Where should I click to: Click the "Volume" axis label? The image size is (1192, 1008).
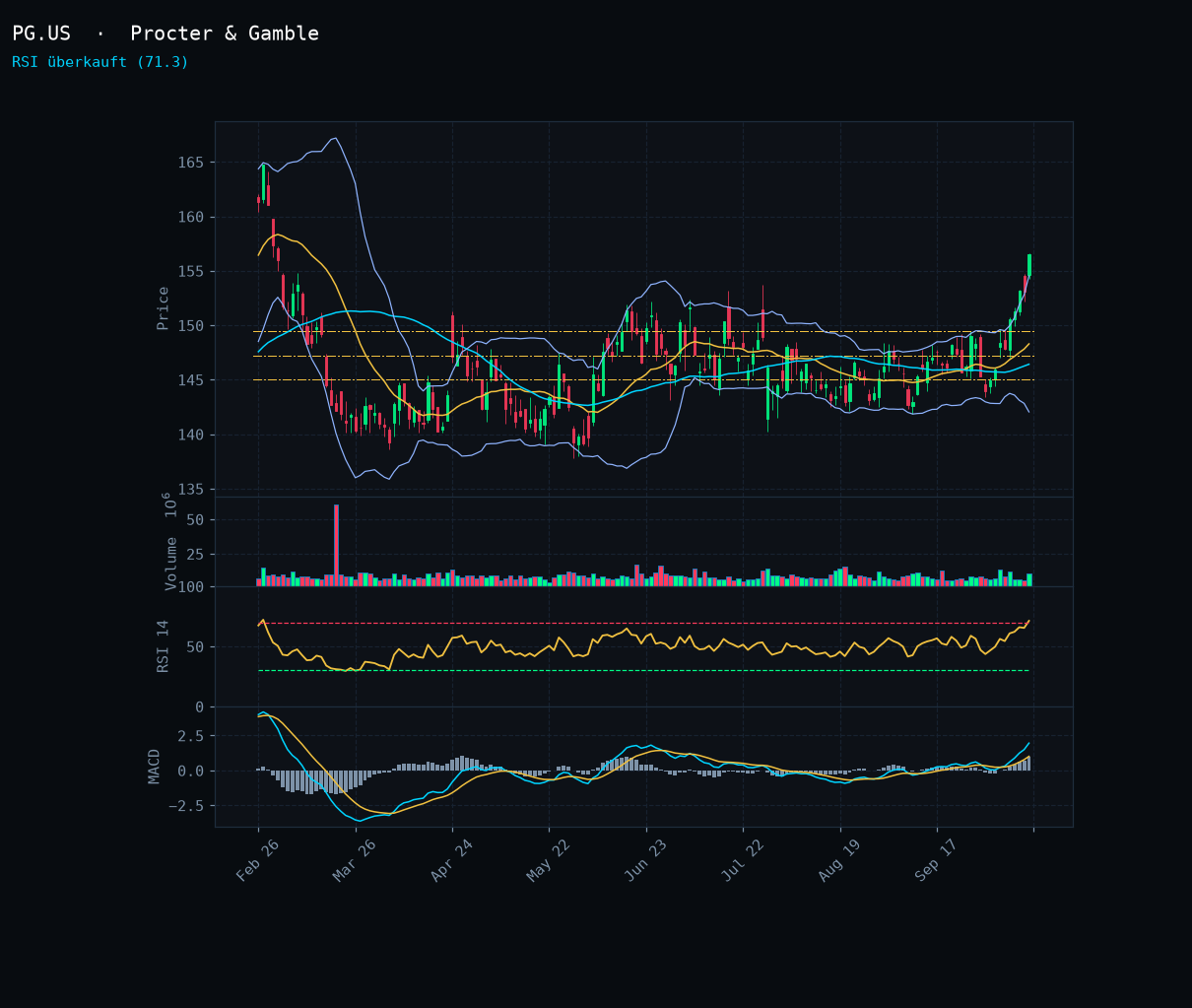click(x=171, y=564)
